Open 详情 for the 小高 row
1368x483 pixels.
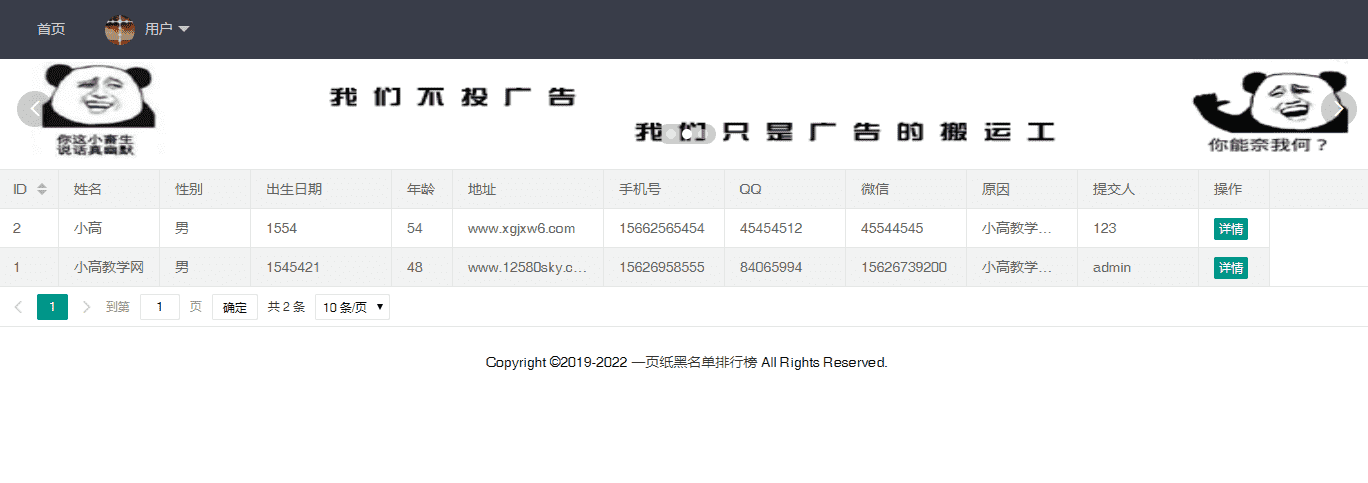(1230, 229)
